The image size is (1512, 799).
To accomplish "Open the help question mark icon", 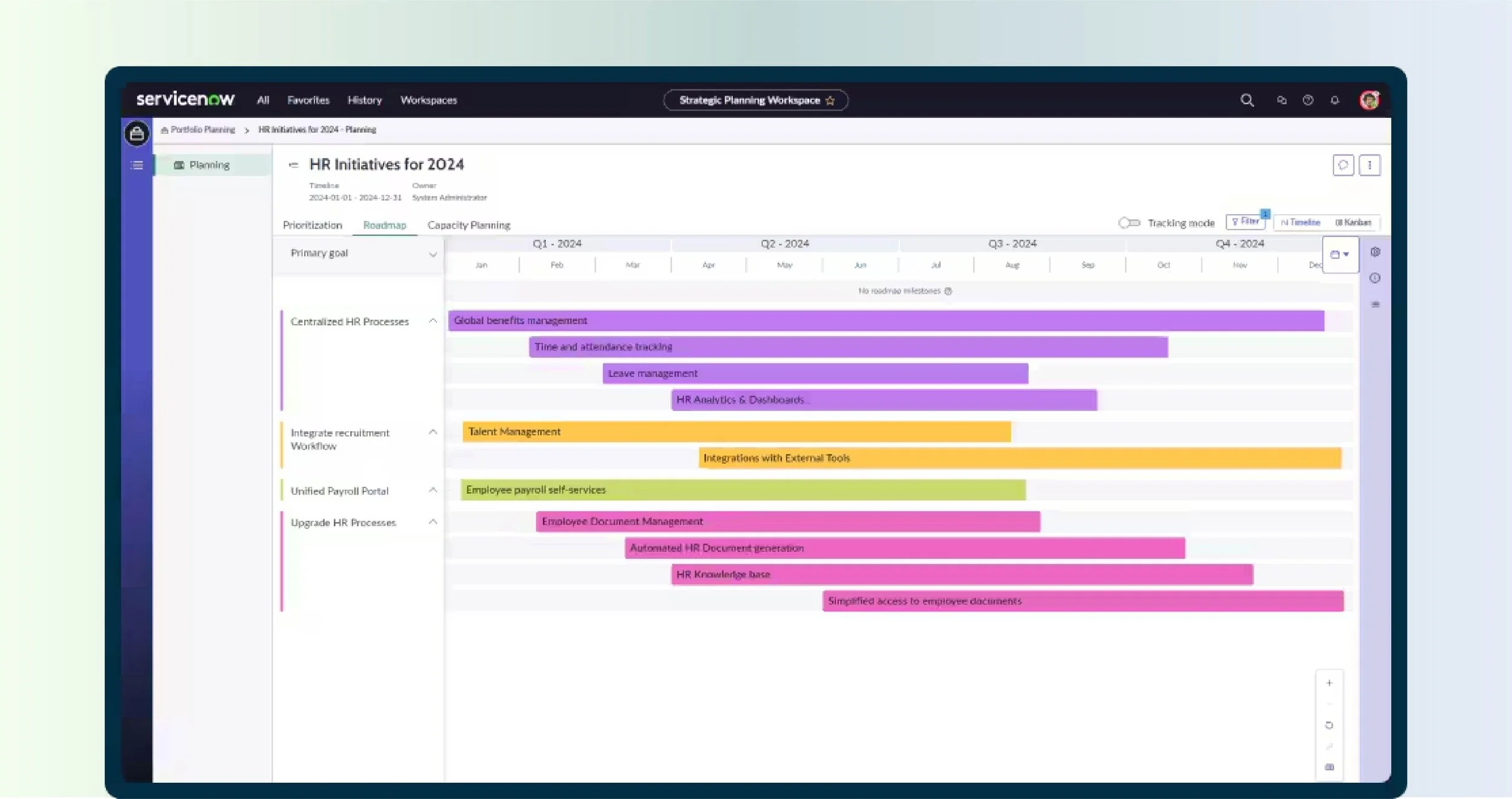I will [x=1308, y=100].
